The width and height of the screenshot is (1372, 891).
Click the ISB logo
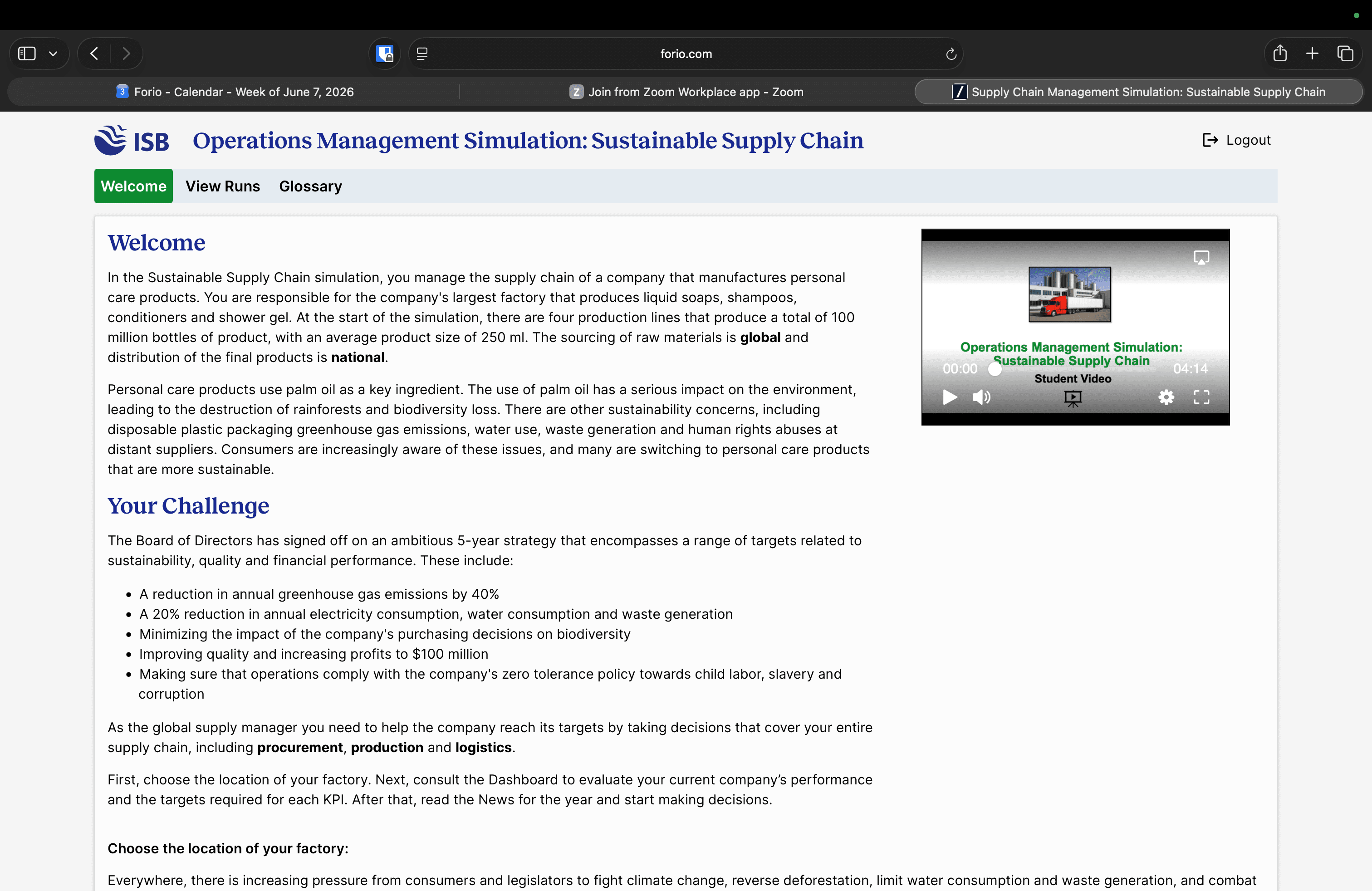pyautogui.click(x=132, y=140)
